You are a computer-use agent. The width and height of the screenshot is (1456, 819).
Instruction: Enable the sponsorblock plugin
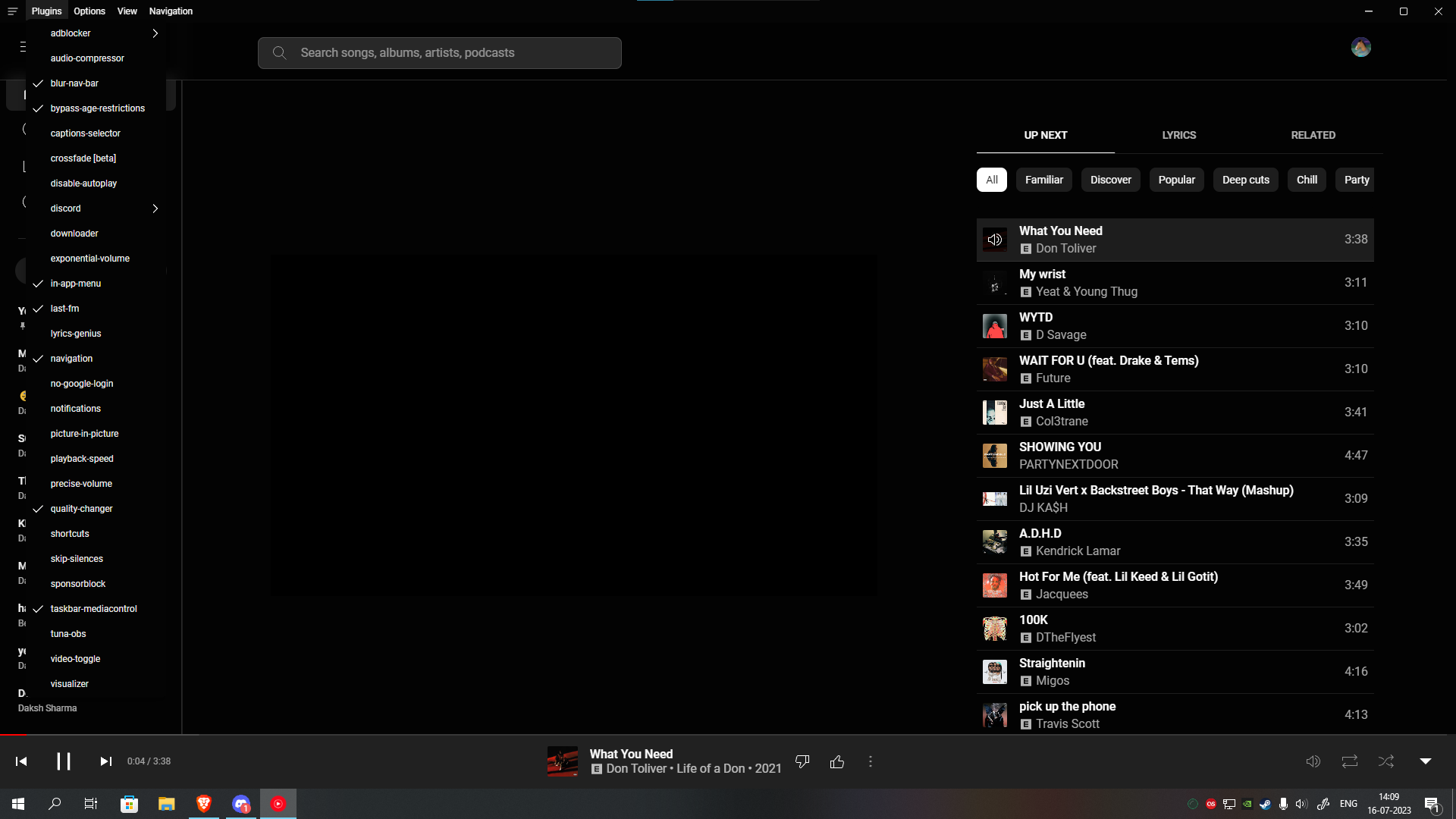(77, 584)
